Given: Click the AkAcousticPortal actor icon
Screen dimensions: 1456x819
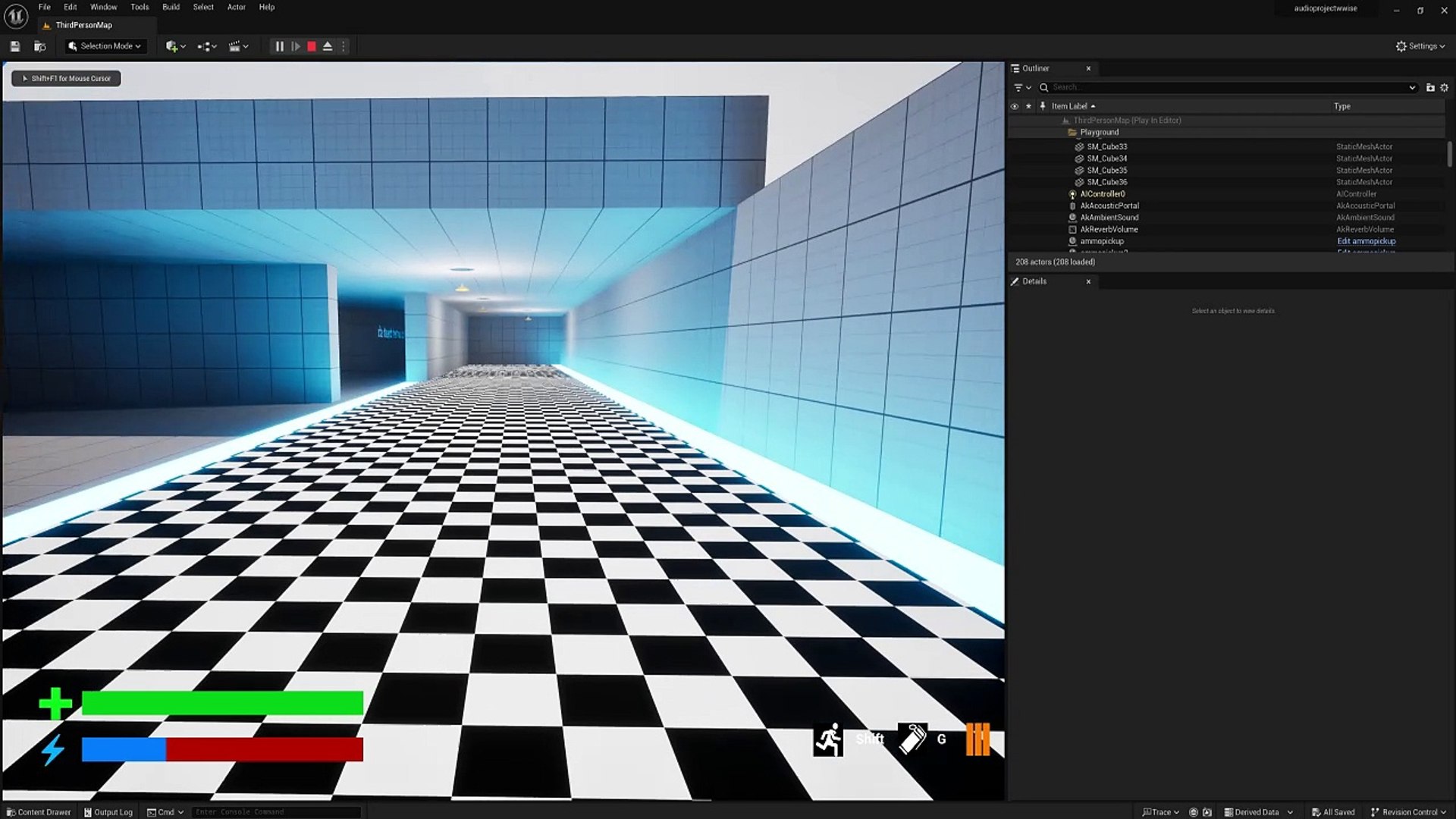Looking at the screenshot, I should 1072,206.
